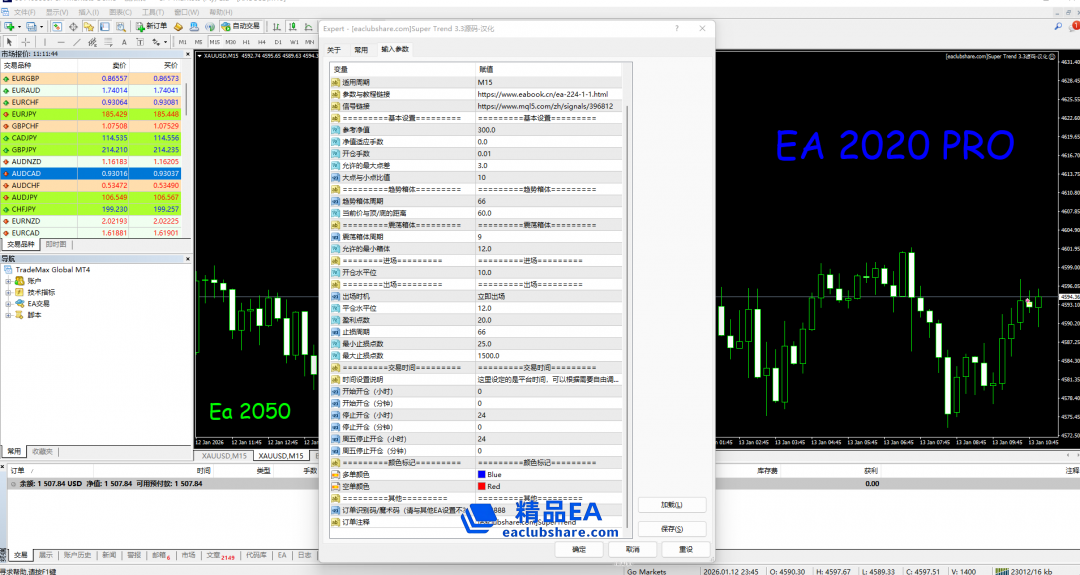Open the 图表(C) menu
1080x575 pixels.
[x=120, y=12]
